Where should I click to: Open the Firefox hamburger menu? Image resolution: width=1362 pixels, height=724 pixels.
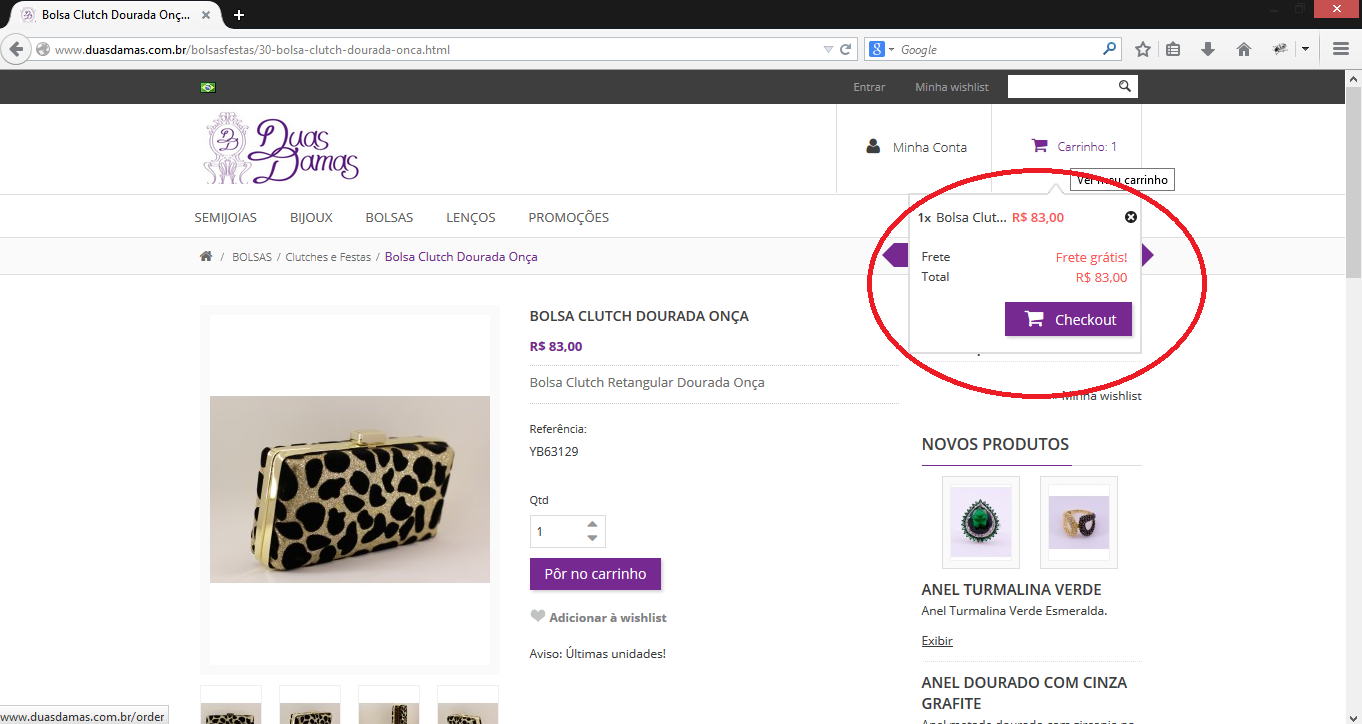(1341, 49)
